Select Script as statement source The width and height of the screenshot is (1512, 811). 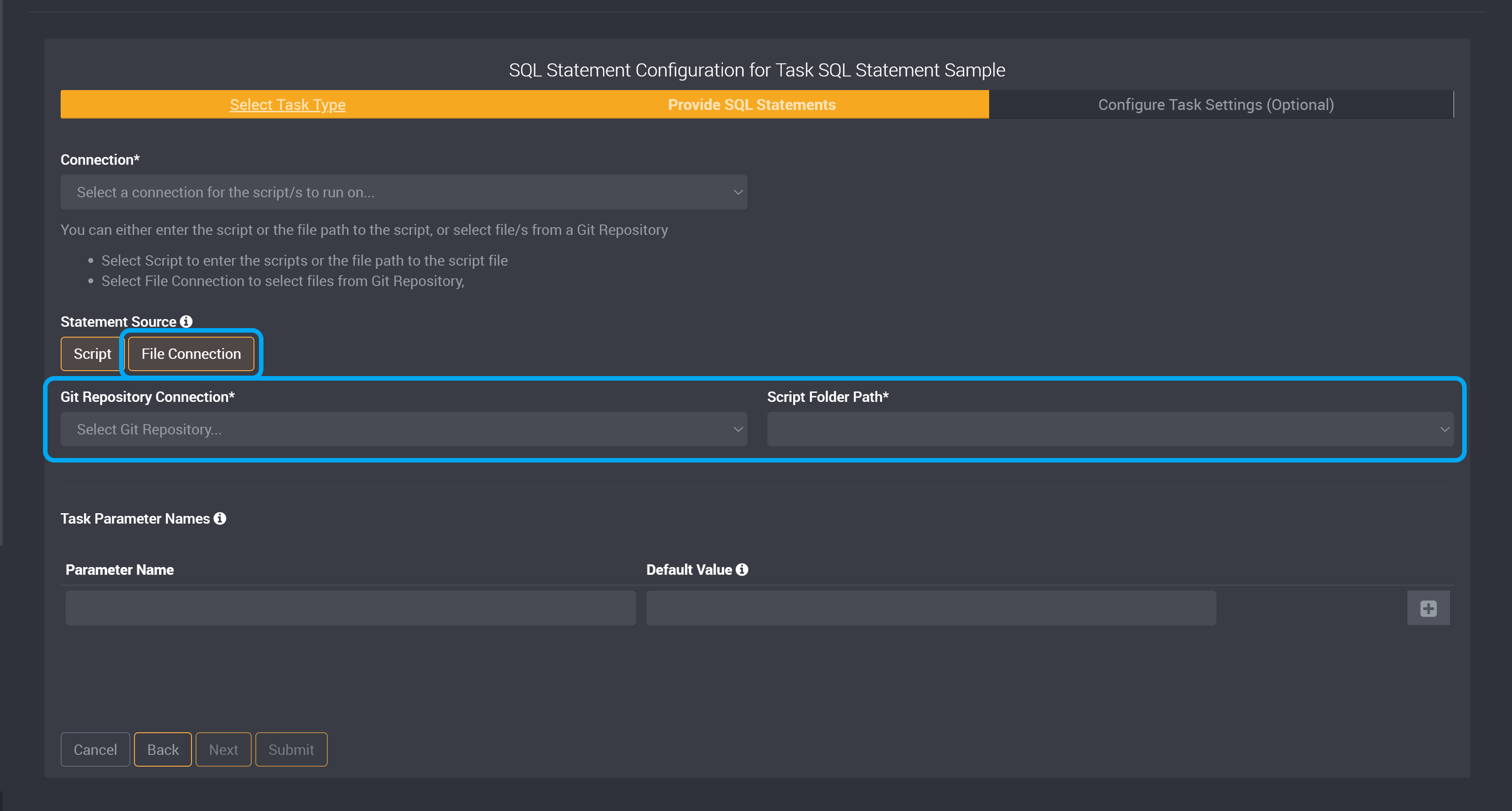pyautogui.click(x=92, y=354)
